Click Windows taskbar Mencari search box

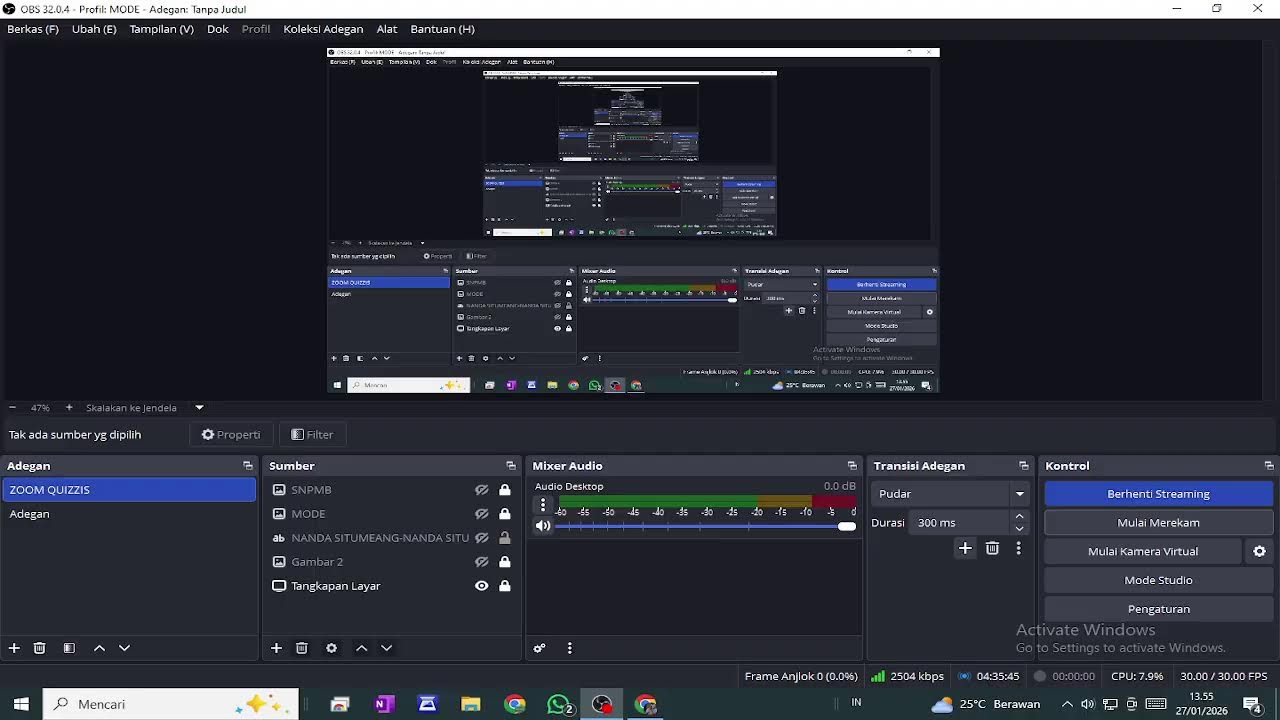(170, 704)
